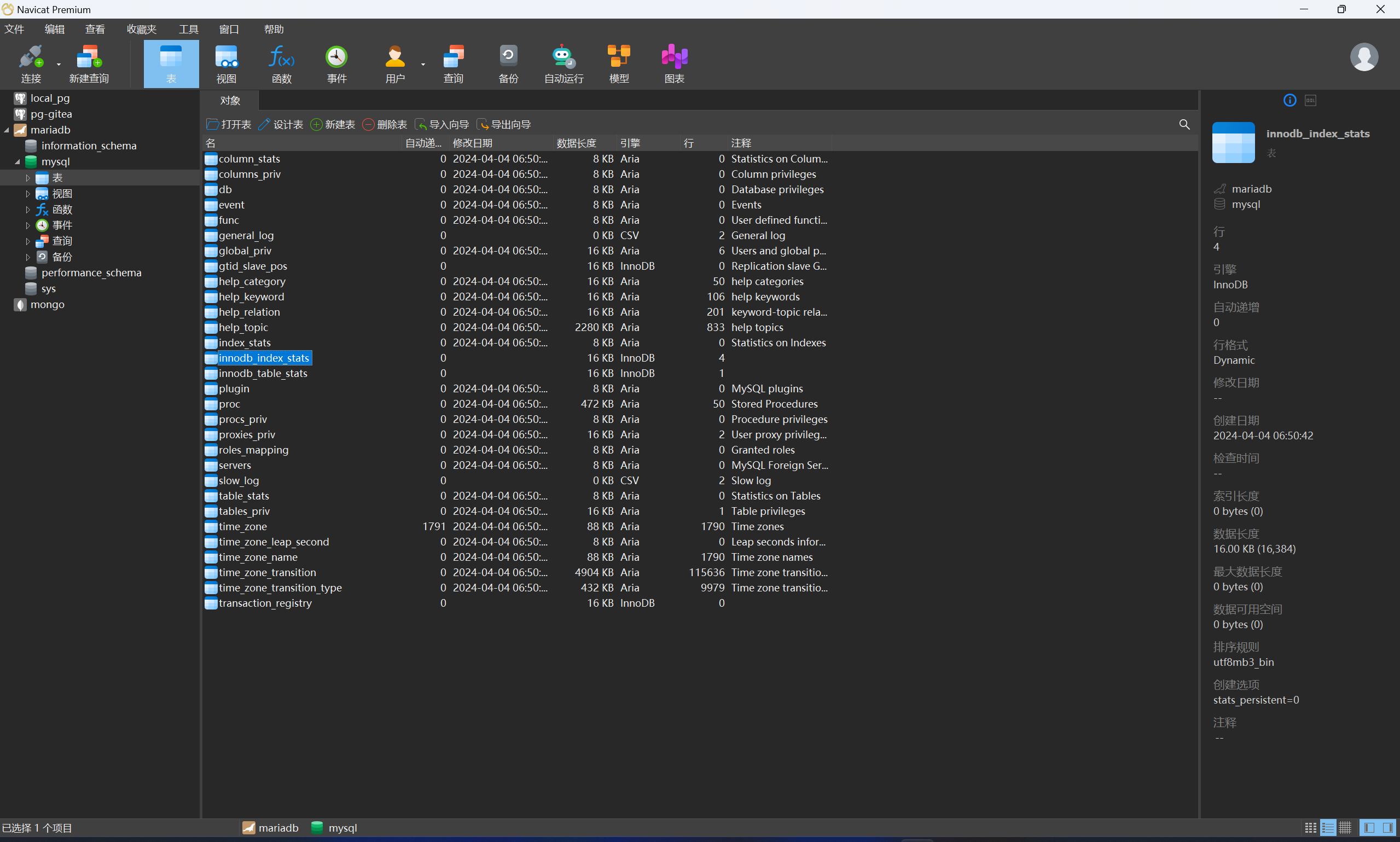Screen dimensions: 1400x842
Task: Click the 新建表 button
Action: (x=333, y=124)
